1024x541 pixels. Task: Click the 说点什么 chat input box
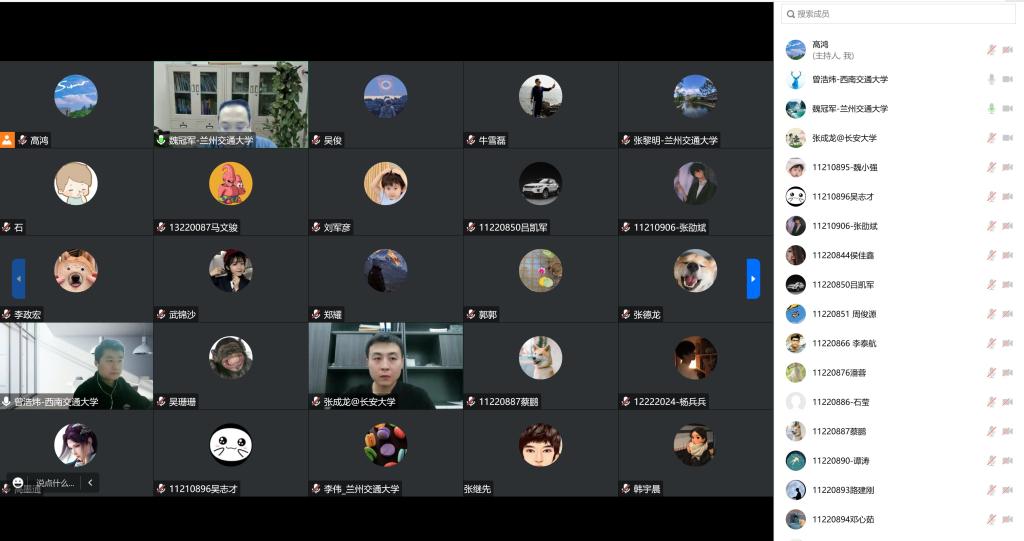[x=55, y=482]
